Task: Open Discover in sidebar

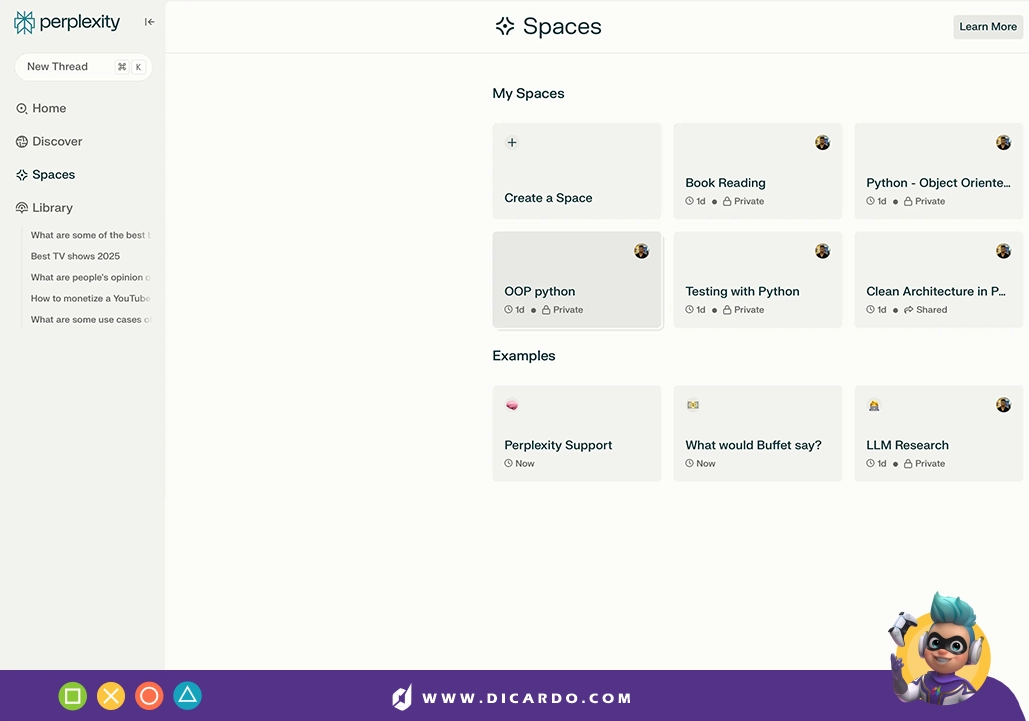Action: pyautogui.click(x=49, y=142)
